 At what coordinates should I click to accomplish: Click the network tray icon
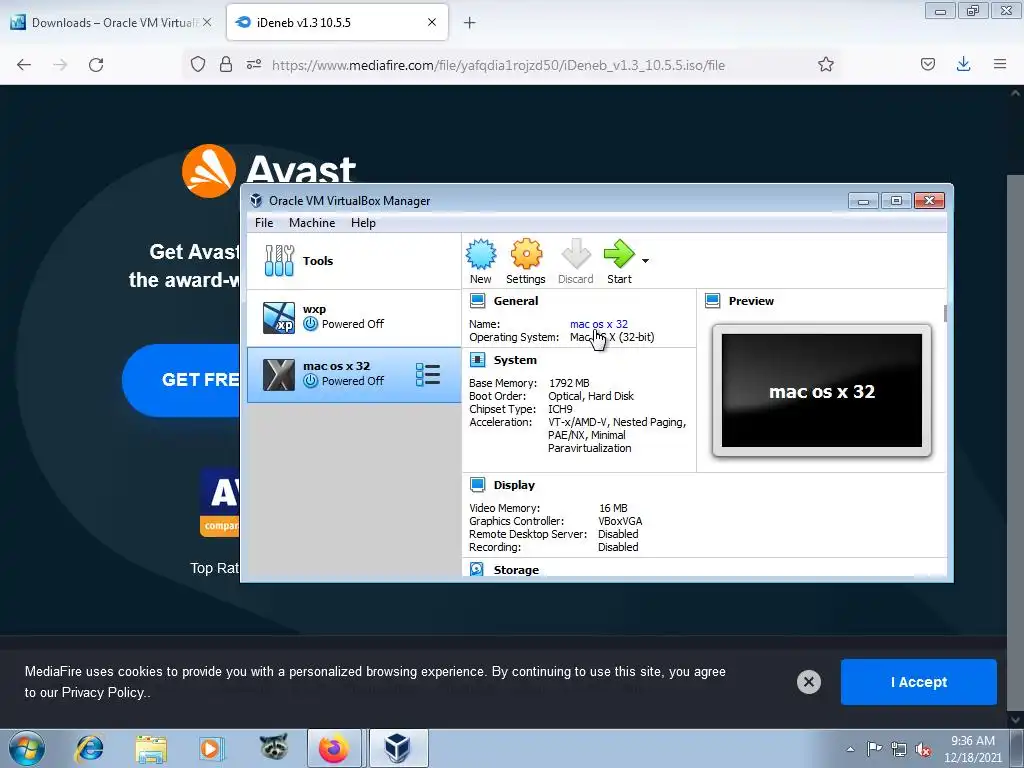(x=899, y=749)
